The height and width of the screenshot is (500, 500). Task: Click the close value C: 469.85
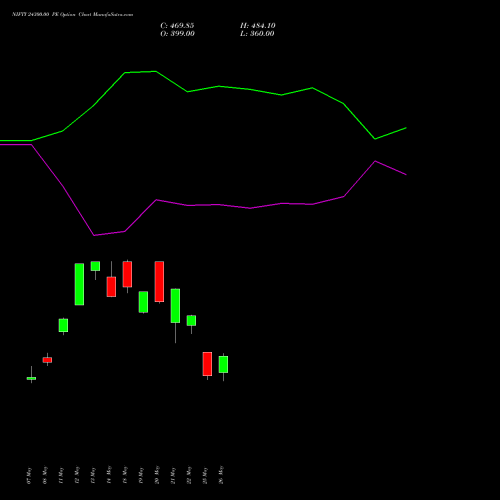(177, 26)
